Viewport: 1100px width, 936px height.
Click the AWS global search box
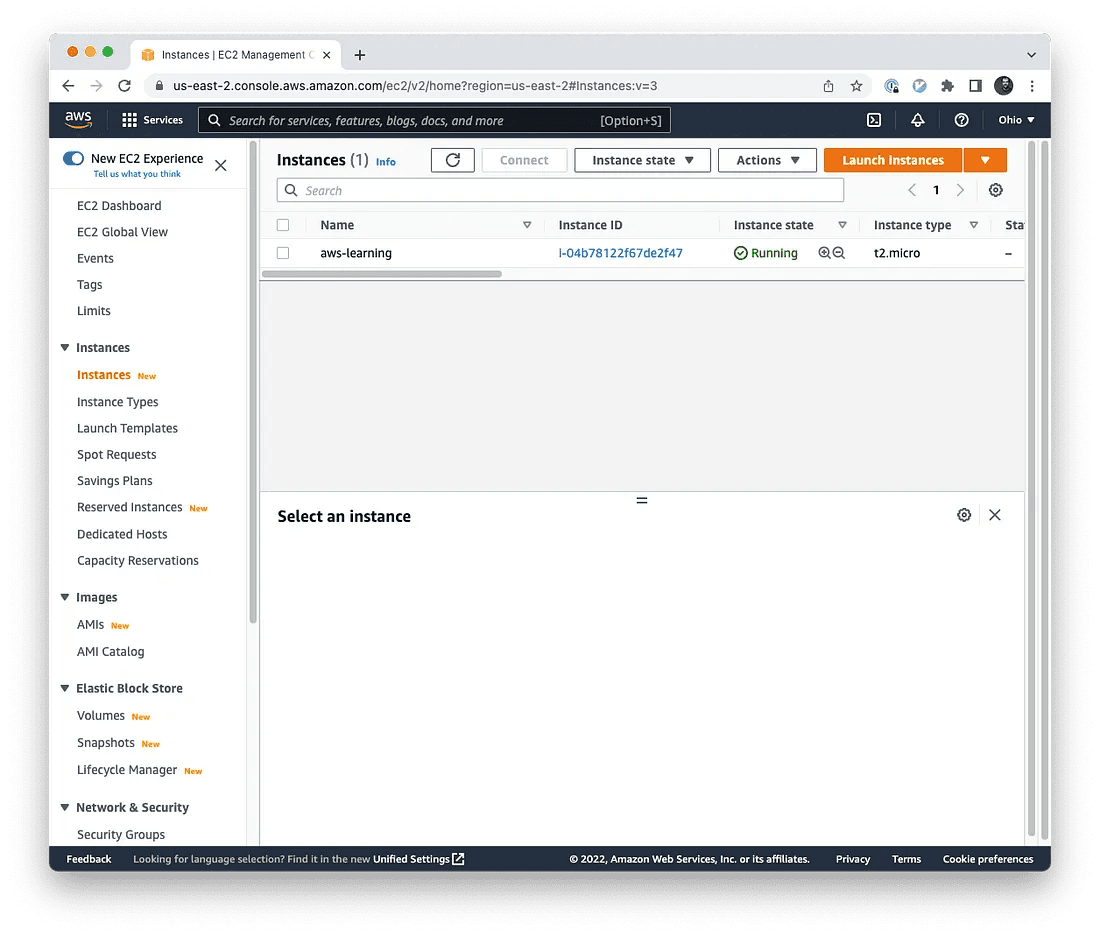(x=434, y=120)
